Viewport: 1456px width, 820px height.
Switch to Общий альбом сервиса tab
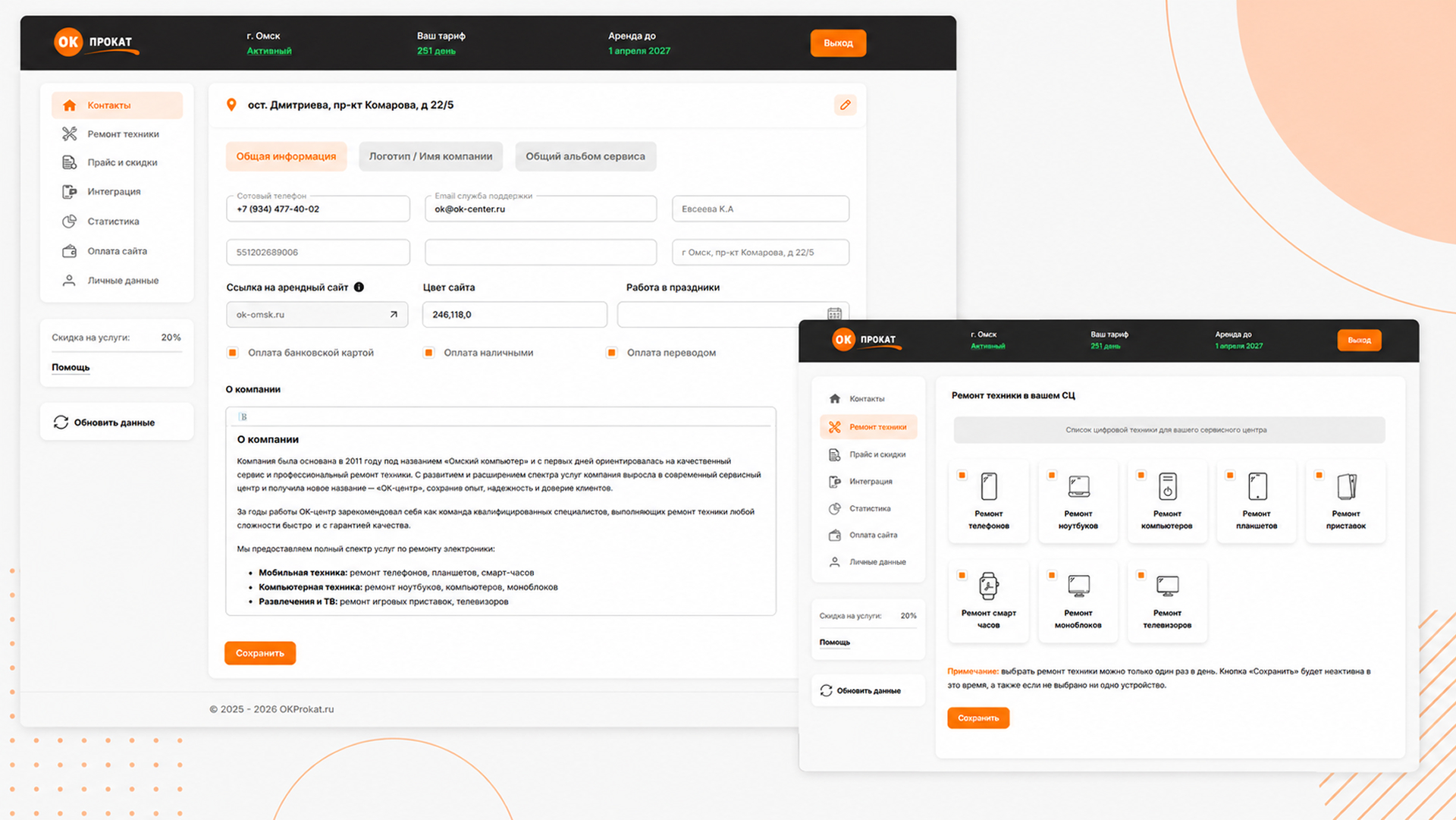coord(585,156)
